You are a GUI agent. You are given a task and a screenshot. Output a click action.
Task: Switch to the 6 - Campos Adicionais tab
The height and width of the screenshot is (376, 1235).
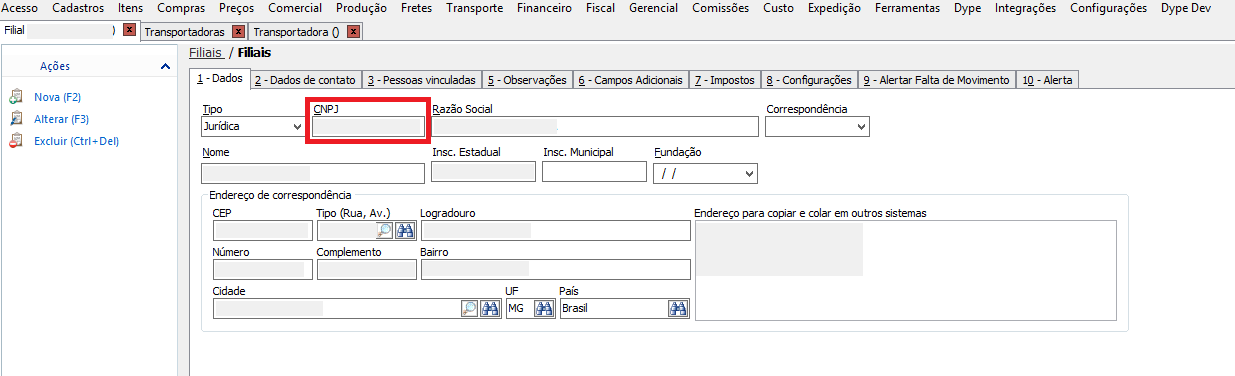click(630, 80)
